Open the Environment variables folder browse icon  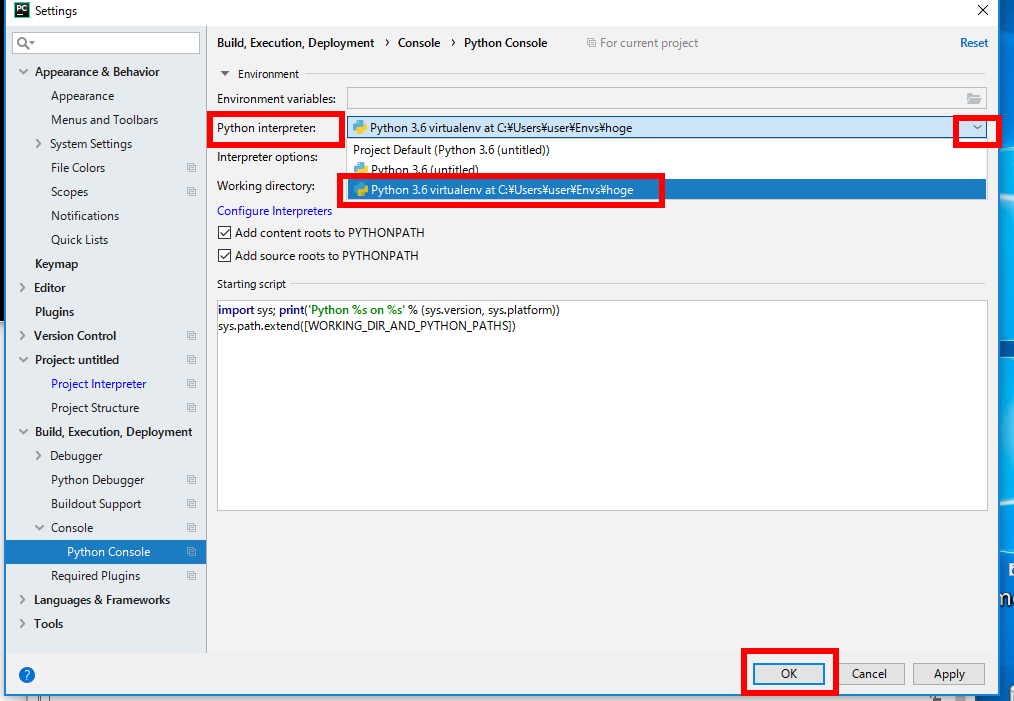click(x=973, y=98)
